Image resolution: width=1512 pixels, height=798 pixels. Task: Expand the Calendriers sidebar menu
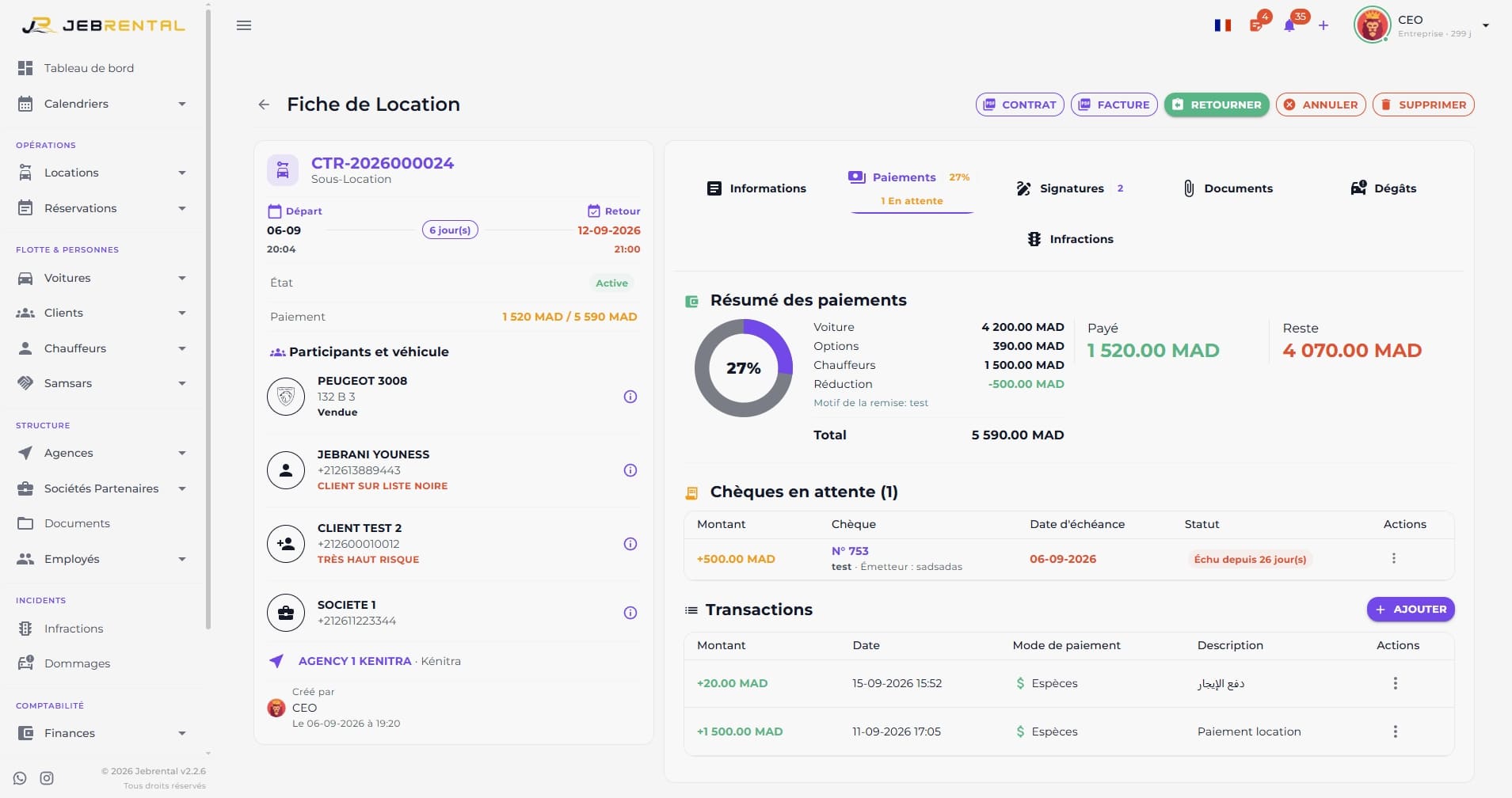[102, 104]
